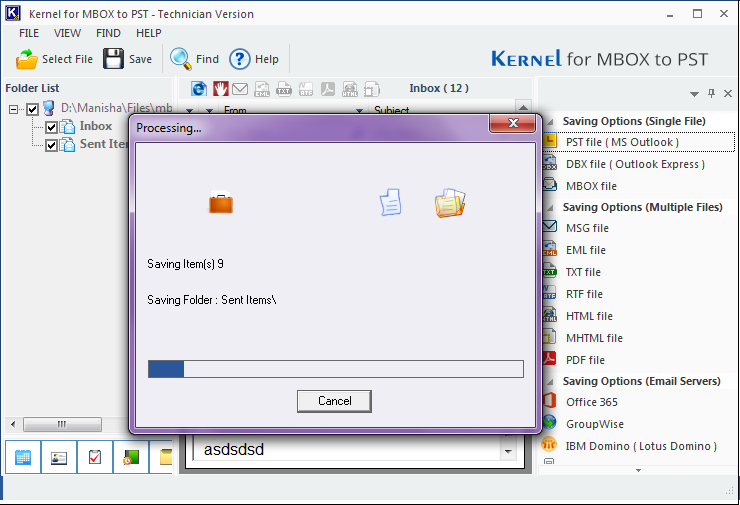Viewport: 740px width, 505px height.
Task: Toggle the Inbox folder checkbox
Action: [x=51, y=127]
